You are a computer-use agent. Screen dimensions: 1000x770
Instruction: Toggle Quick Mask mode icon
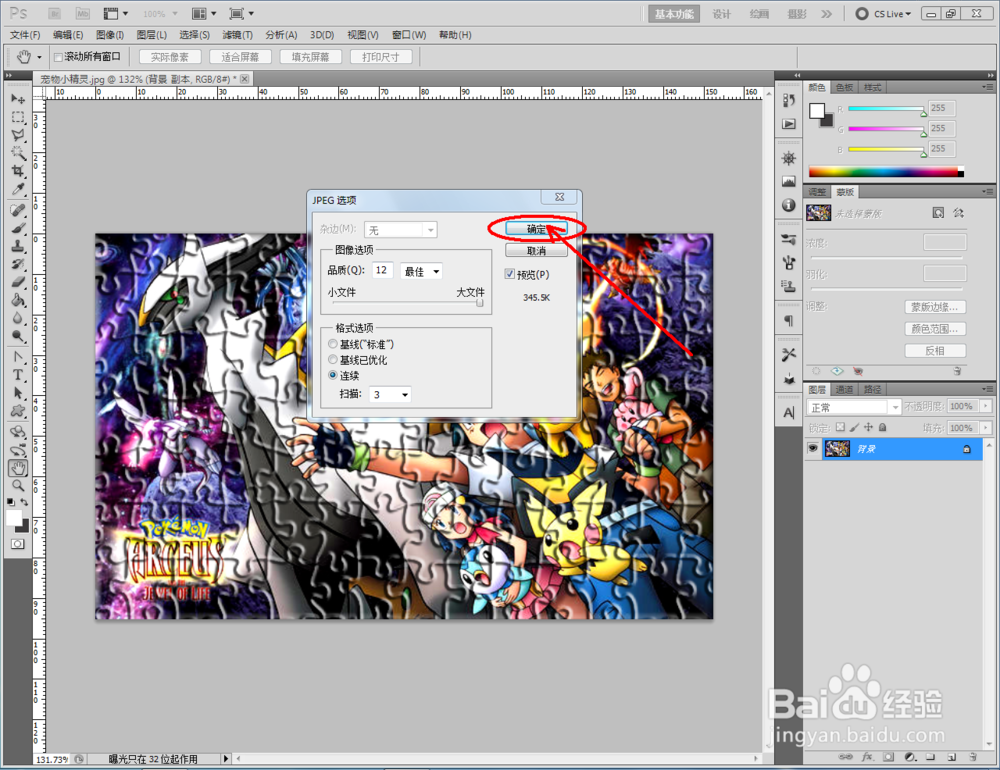18,544
